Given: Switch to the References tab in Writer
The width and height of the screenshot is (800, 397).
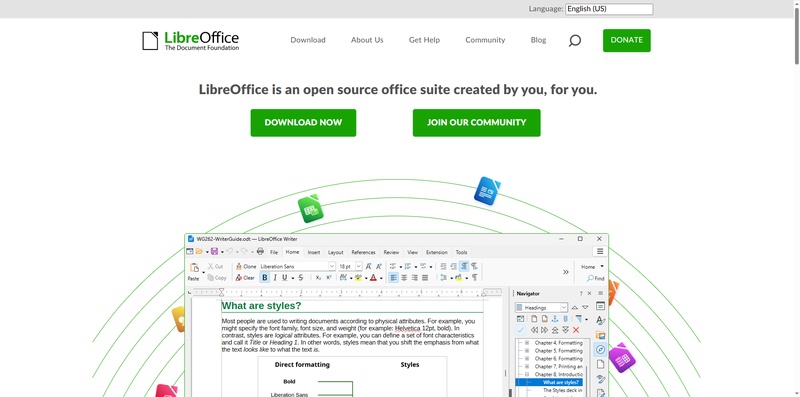Looking at the screenshot, I should point(363,252).
